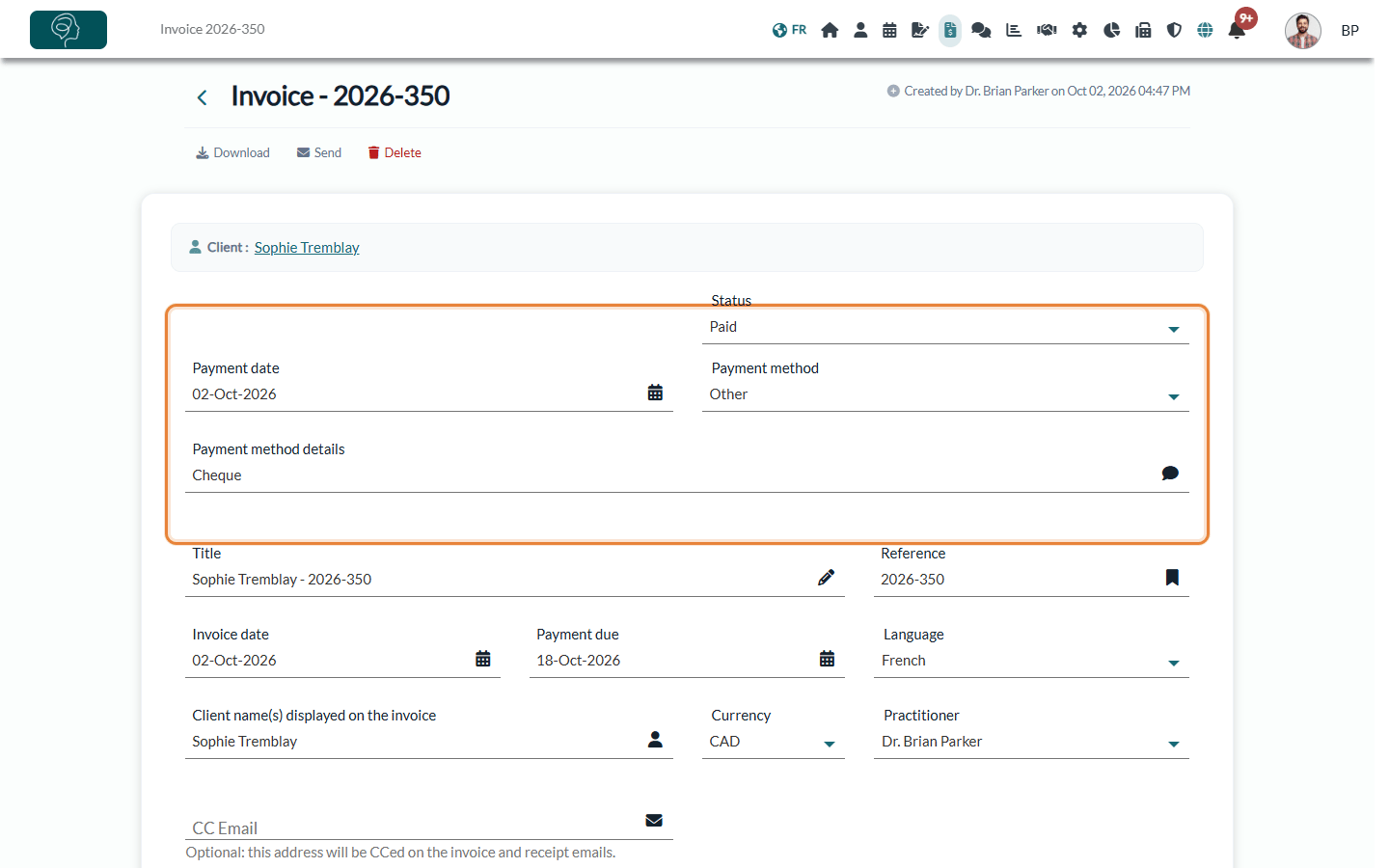Viewport: 1389px width, 868px height.
Task: Open the Currency dropdown showing CAD
Action: point(774,742)
